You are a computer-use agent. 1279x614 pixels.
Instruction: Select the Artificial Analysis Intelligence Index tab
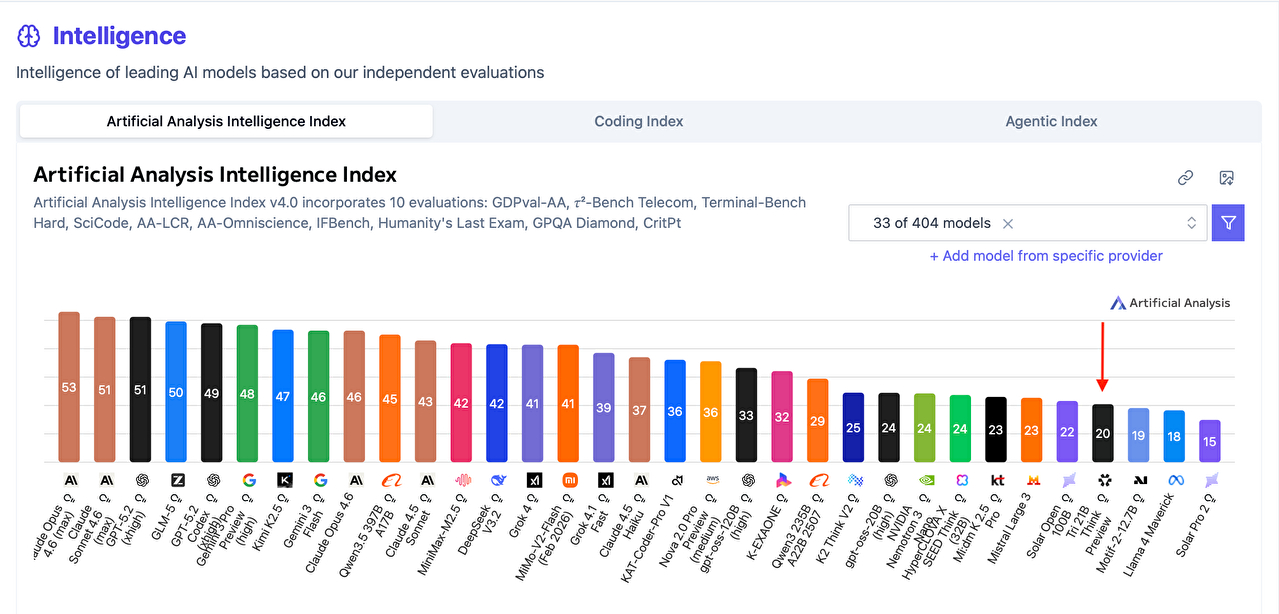pos(226,121)
